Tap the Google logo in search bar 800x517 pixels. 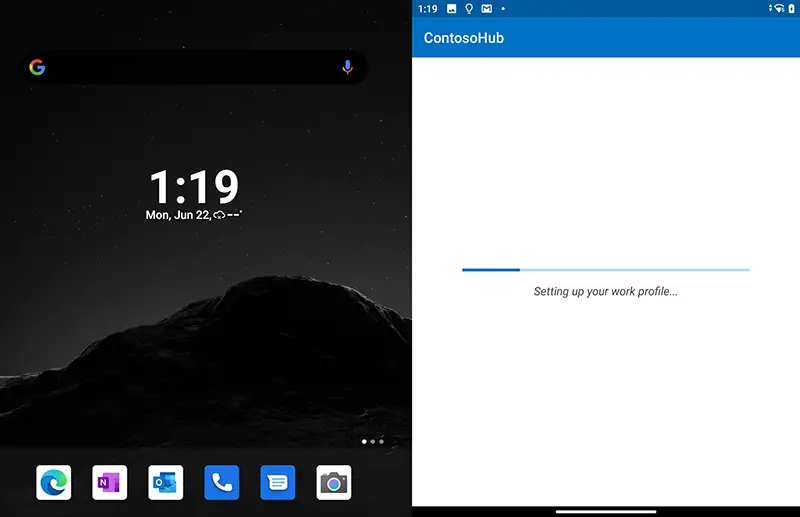click(37, 67)
